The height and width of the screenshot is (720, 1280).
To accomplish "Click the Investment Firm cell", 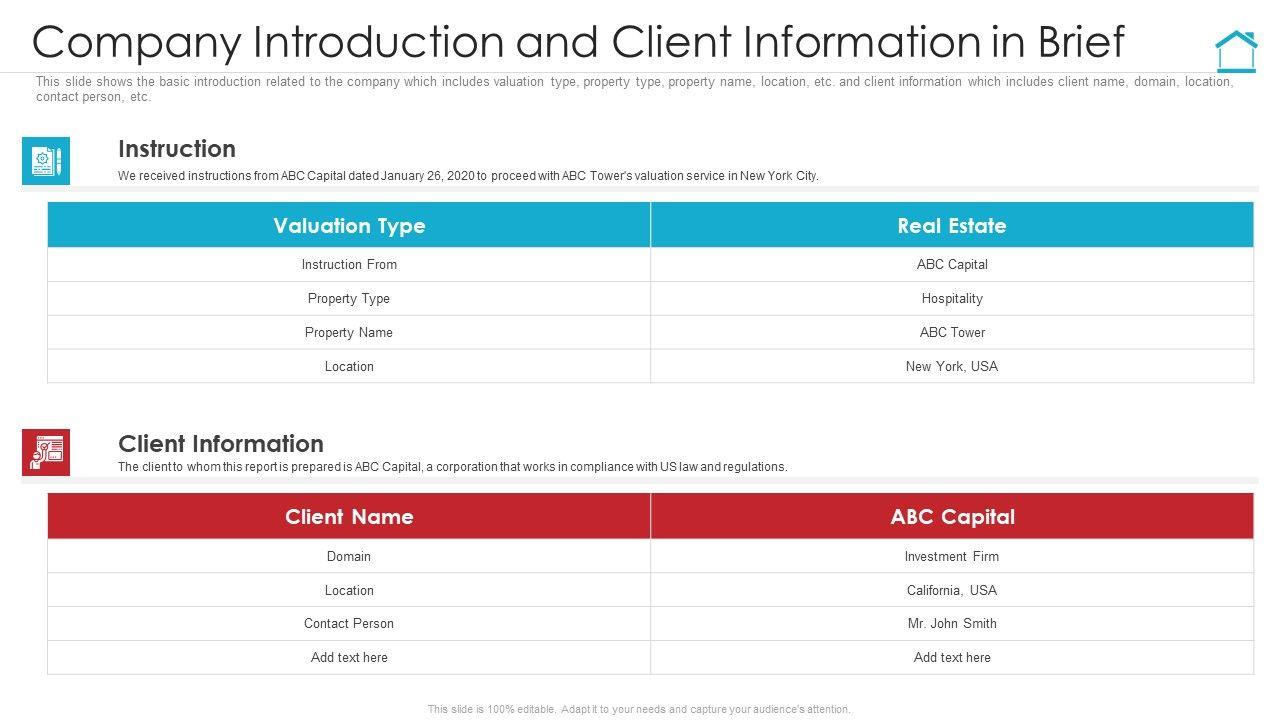I will click(951, 557).
